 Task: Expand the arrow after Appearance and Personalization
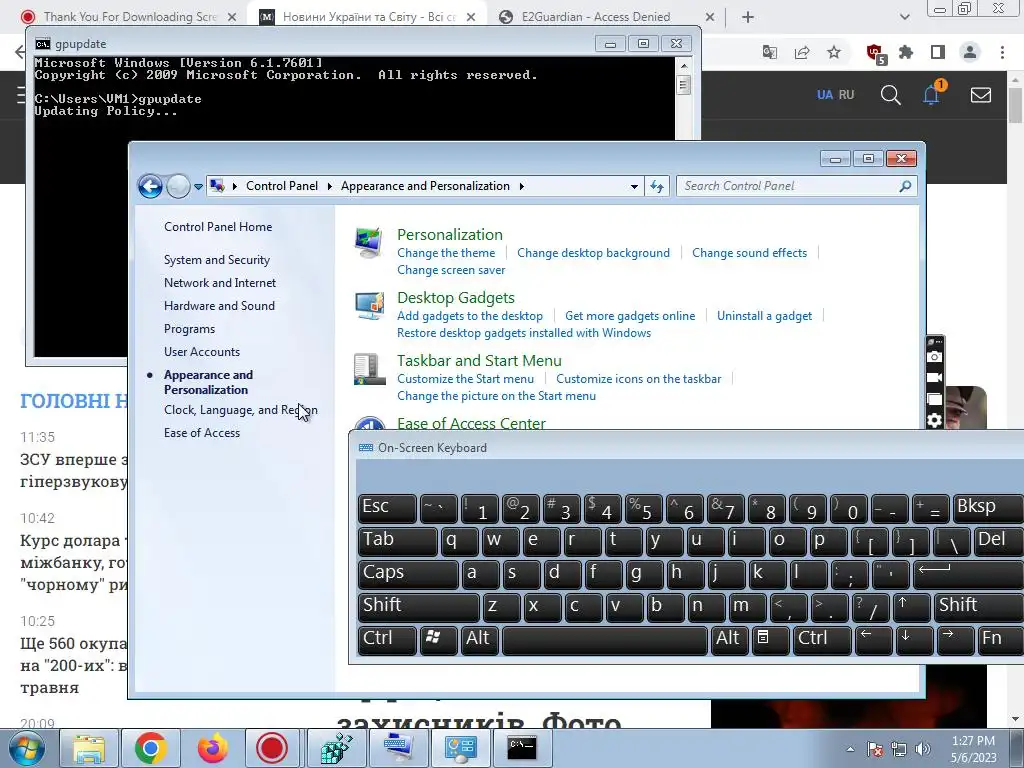[521, 187]
